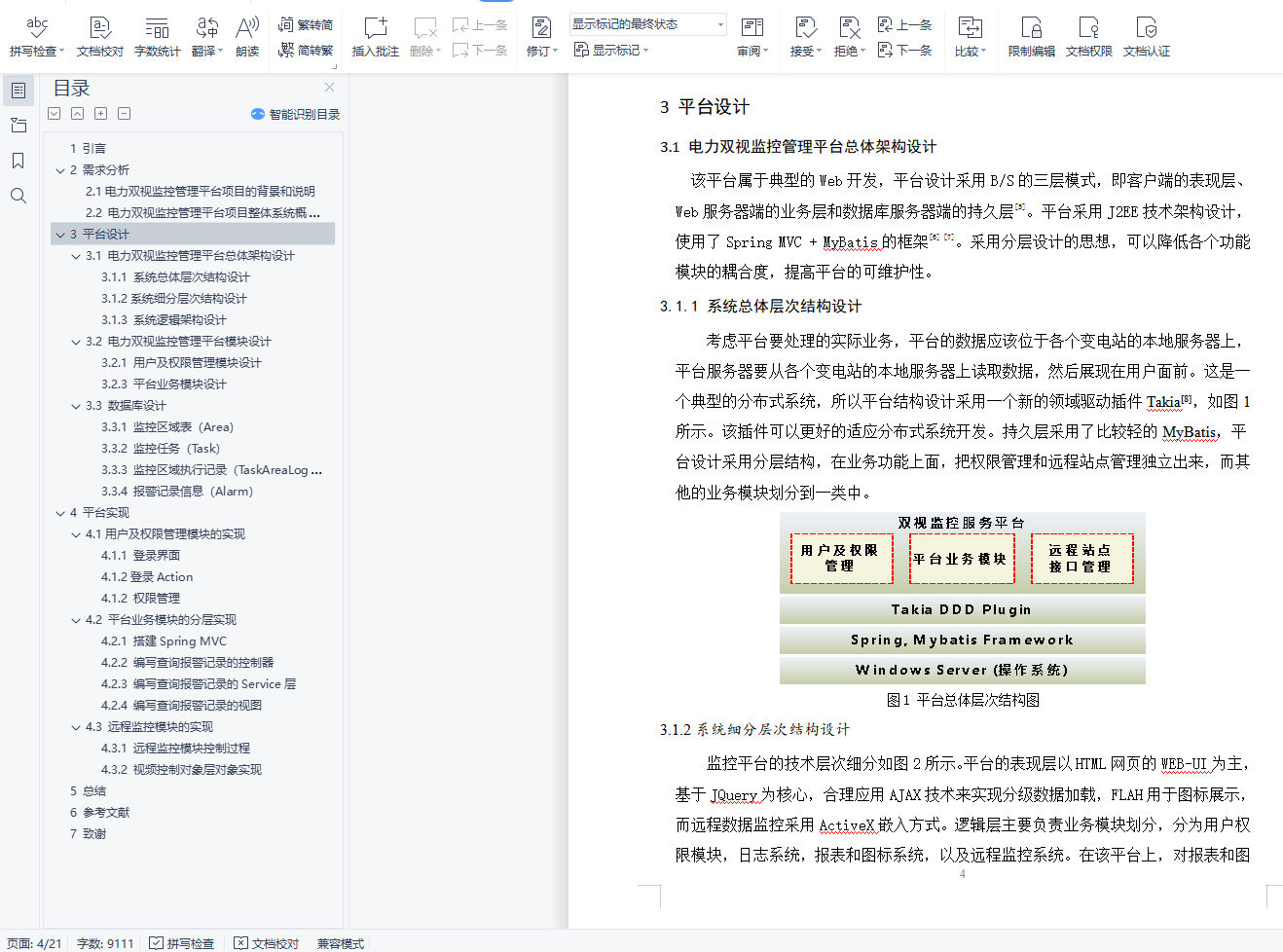Image resolution: width=1283 pixels, height=952 pixels.
Task: Go to next comment 下一条
Action: [x=480, y=50]
